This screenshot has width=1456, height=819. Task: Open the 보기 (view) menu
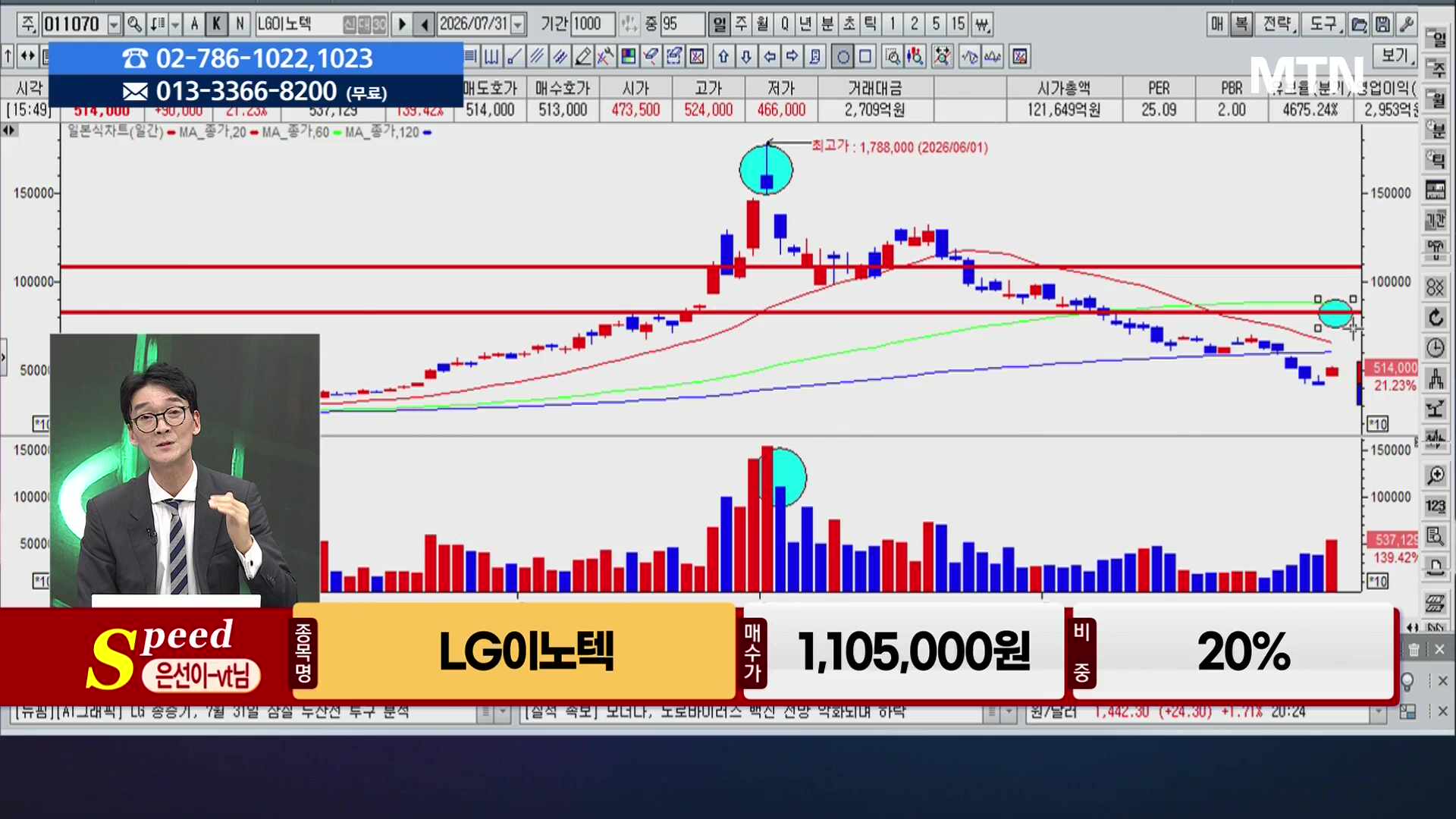point(1395,55)
